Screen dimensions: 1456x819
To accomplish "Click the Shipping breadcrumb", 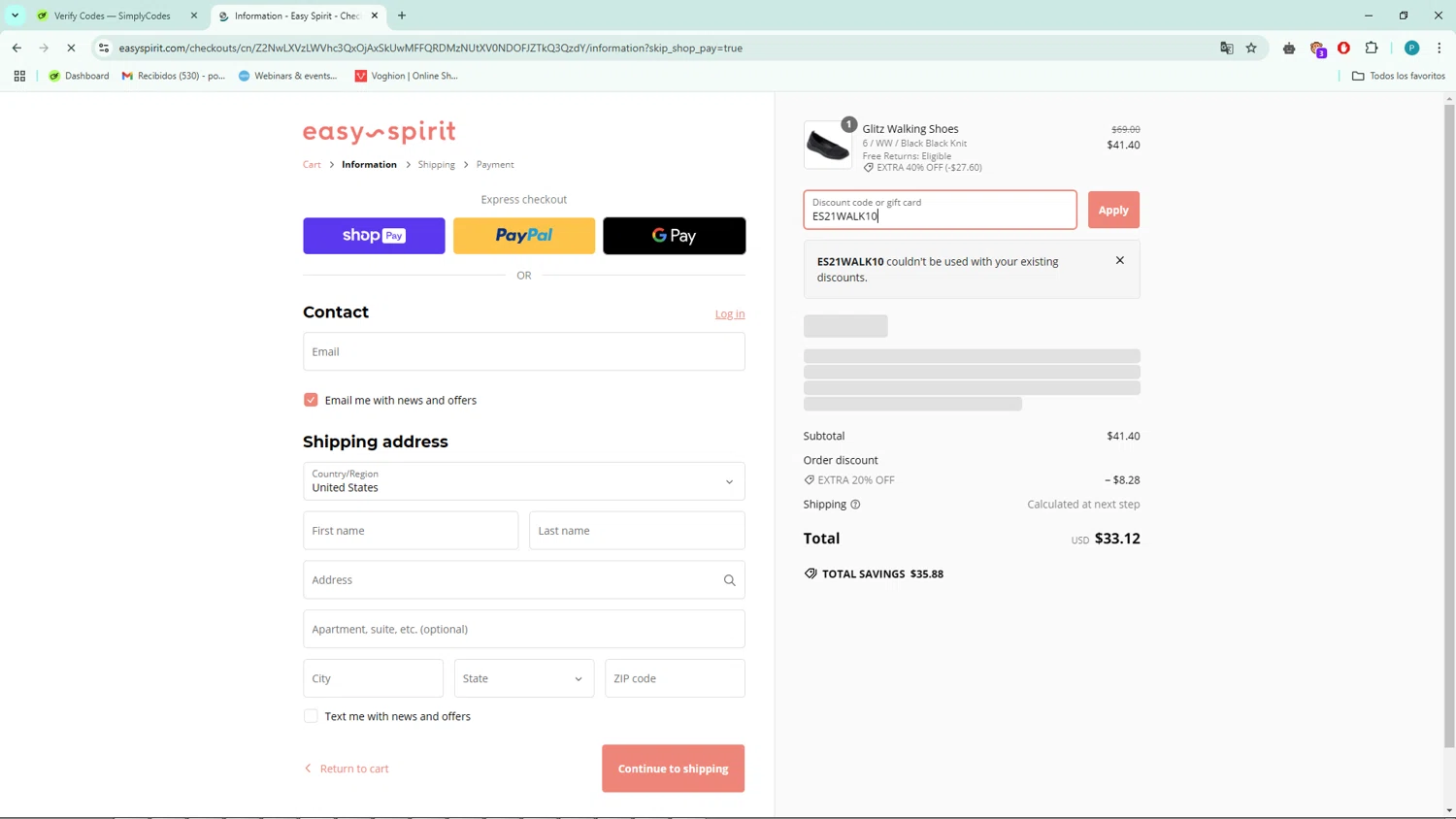I will 436,165.
